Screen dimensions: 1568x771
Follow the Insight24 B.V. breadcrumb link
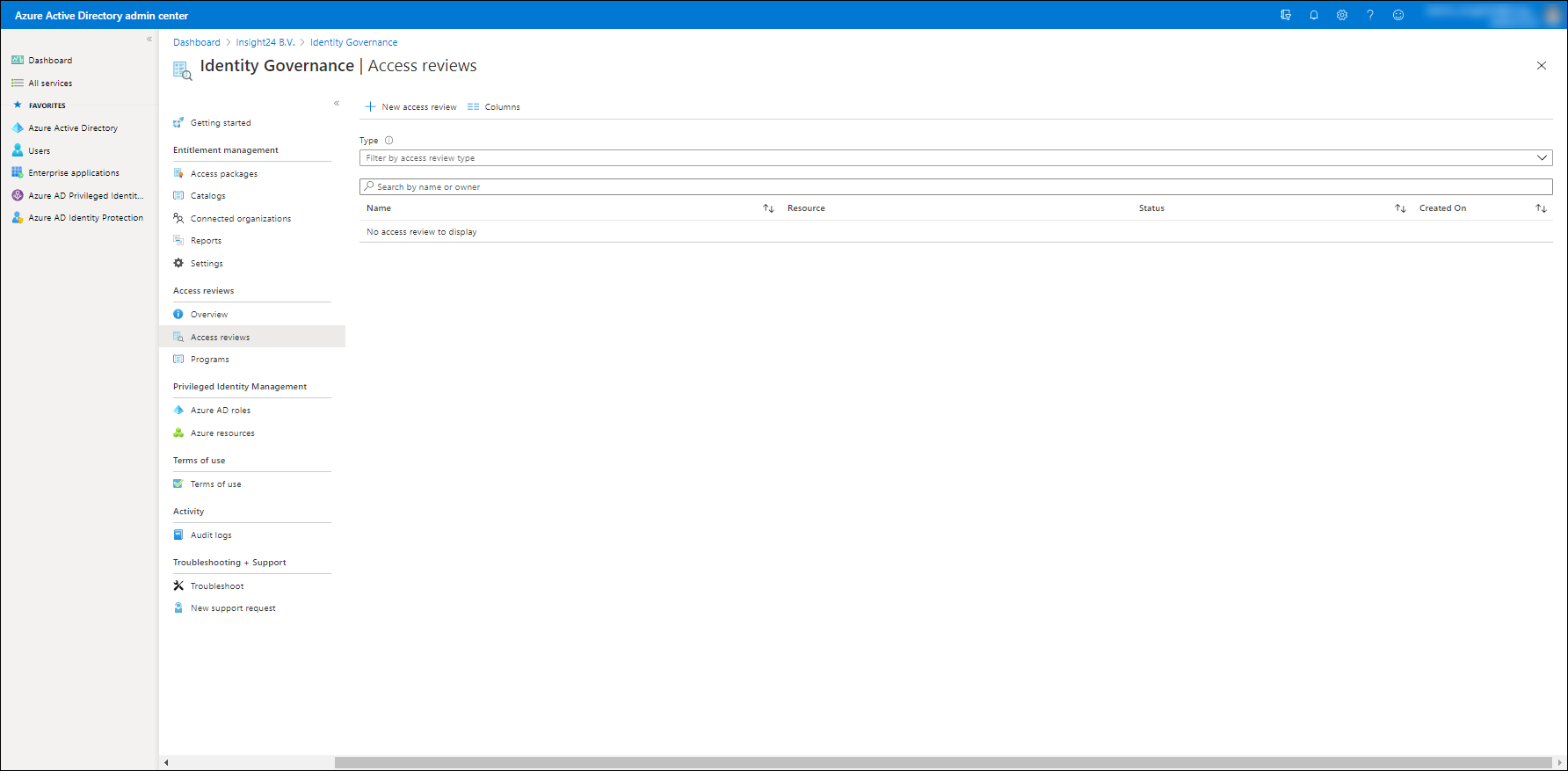click(x=265, y=42)
